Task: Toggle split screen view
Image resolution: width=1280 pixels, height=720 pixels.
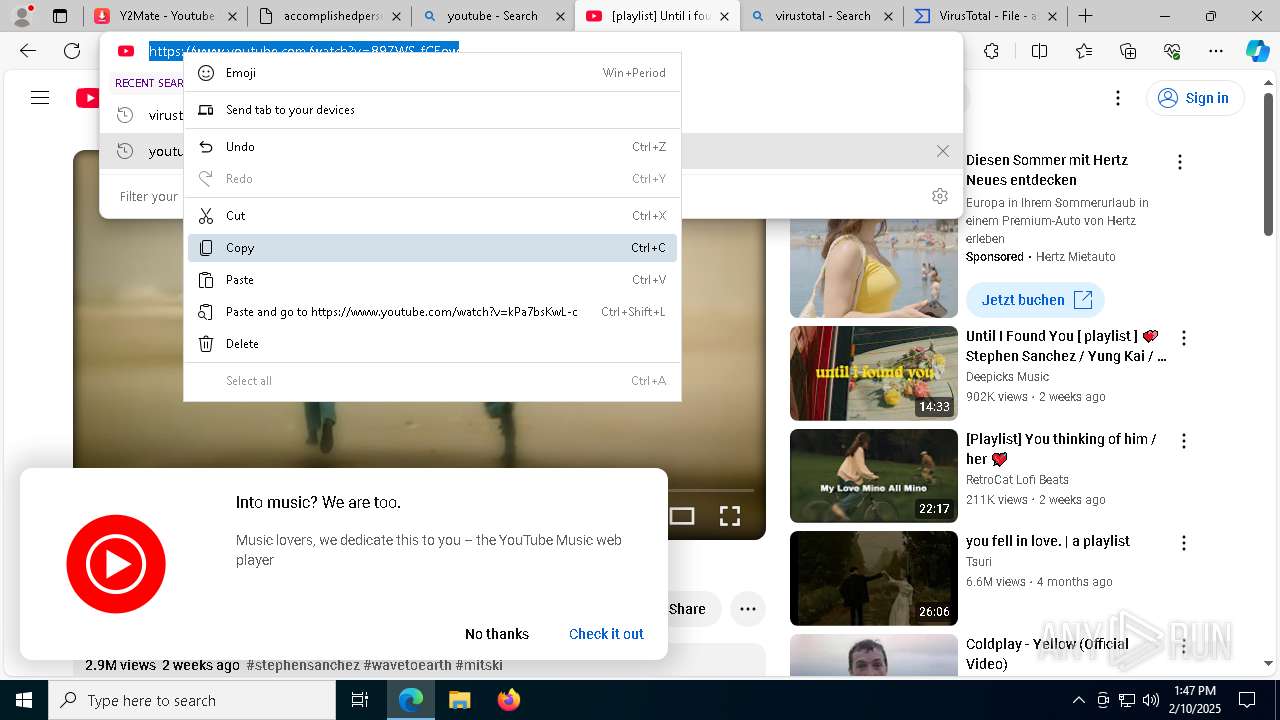Action: (1039, 51)
